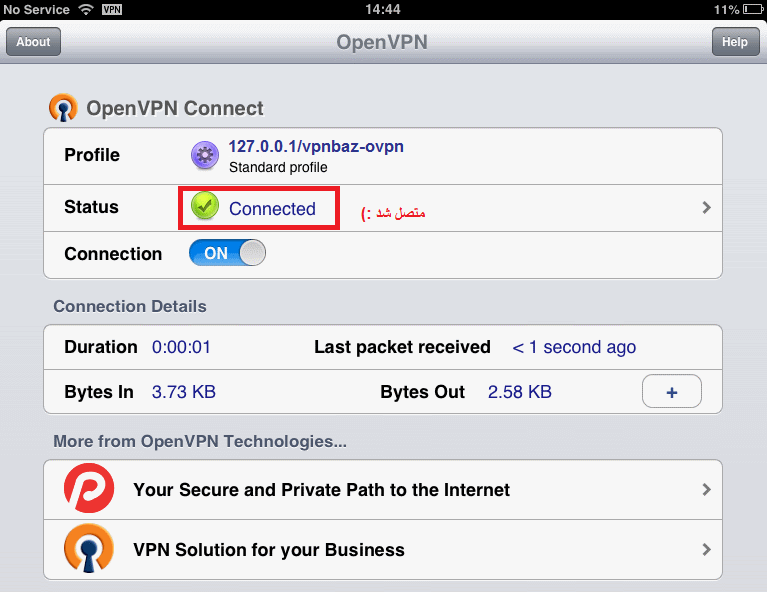Click the Wi-Fi icon in status bar

[x=86, y=9]
